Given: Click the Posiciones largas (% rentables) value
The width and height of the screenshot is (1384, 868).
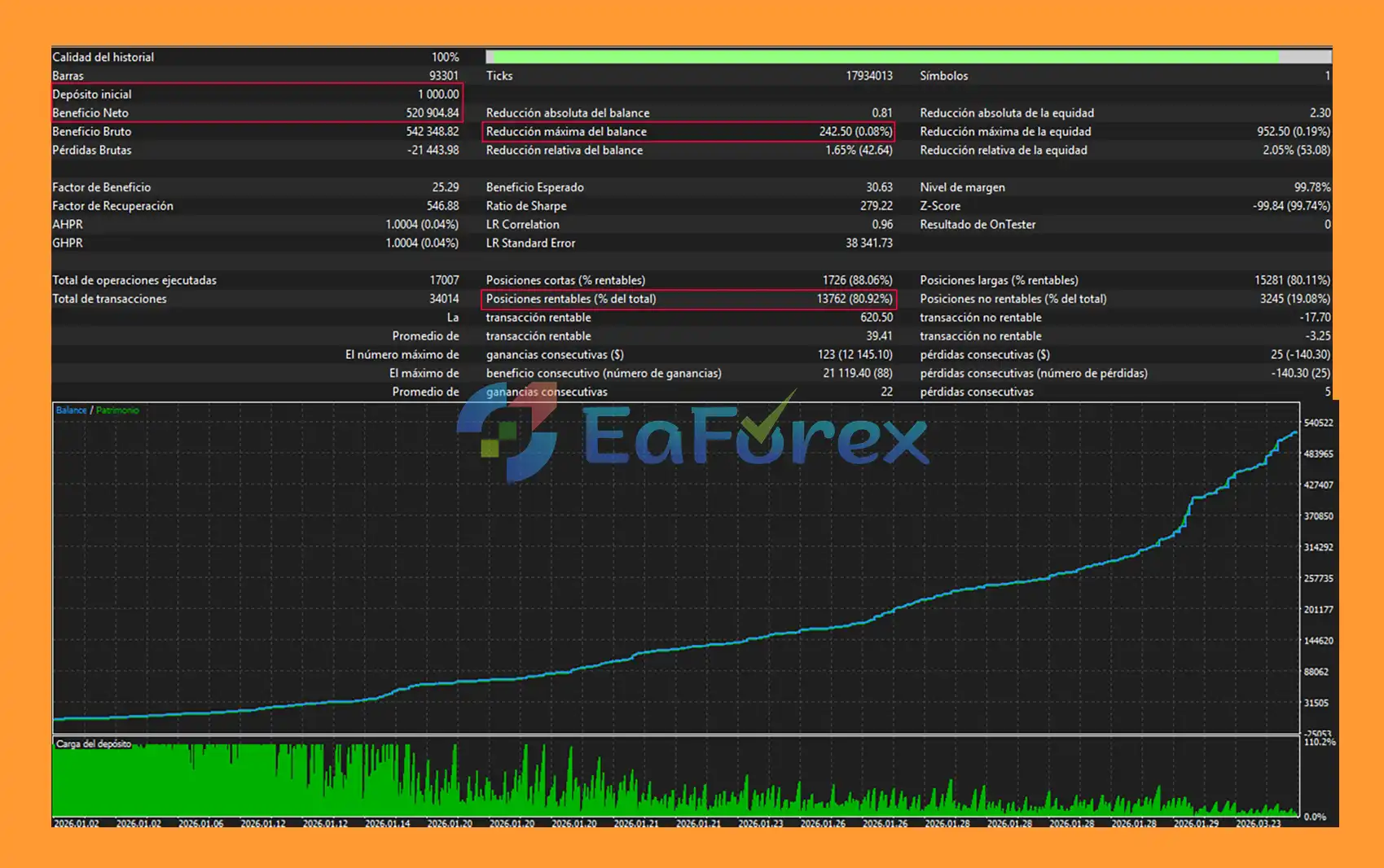Looking at the screenshot, I should (1292, 280).
